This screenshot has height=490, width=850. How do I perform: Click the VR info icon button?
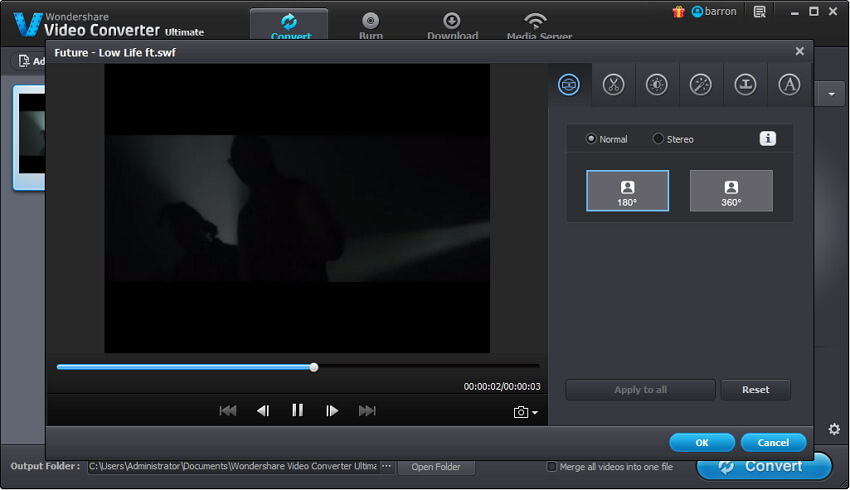[768, 139]
